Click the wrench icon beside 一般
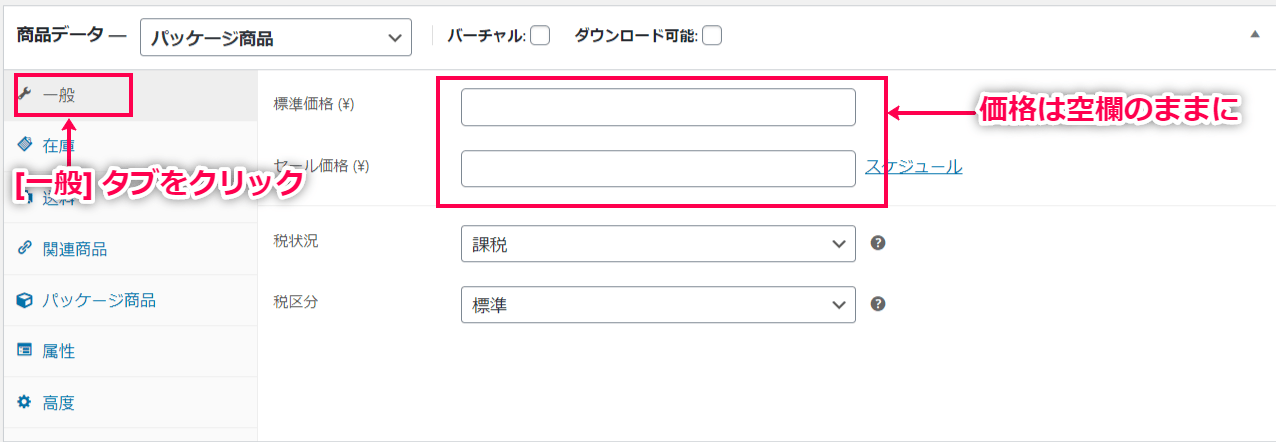This screenshot has width=1276, height=442. (25, 94)
